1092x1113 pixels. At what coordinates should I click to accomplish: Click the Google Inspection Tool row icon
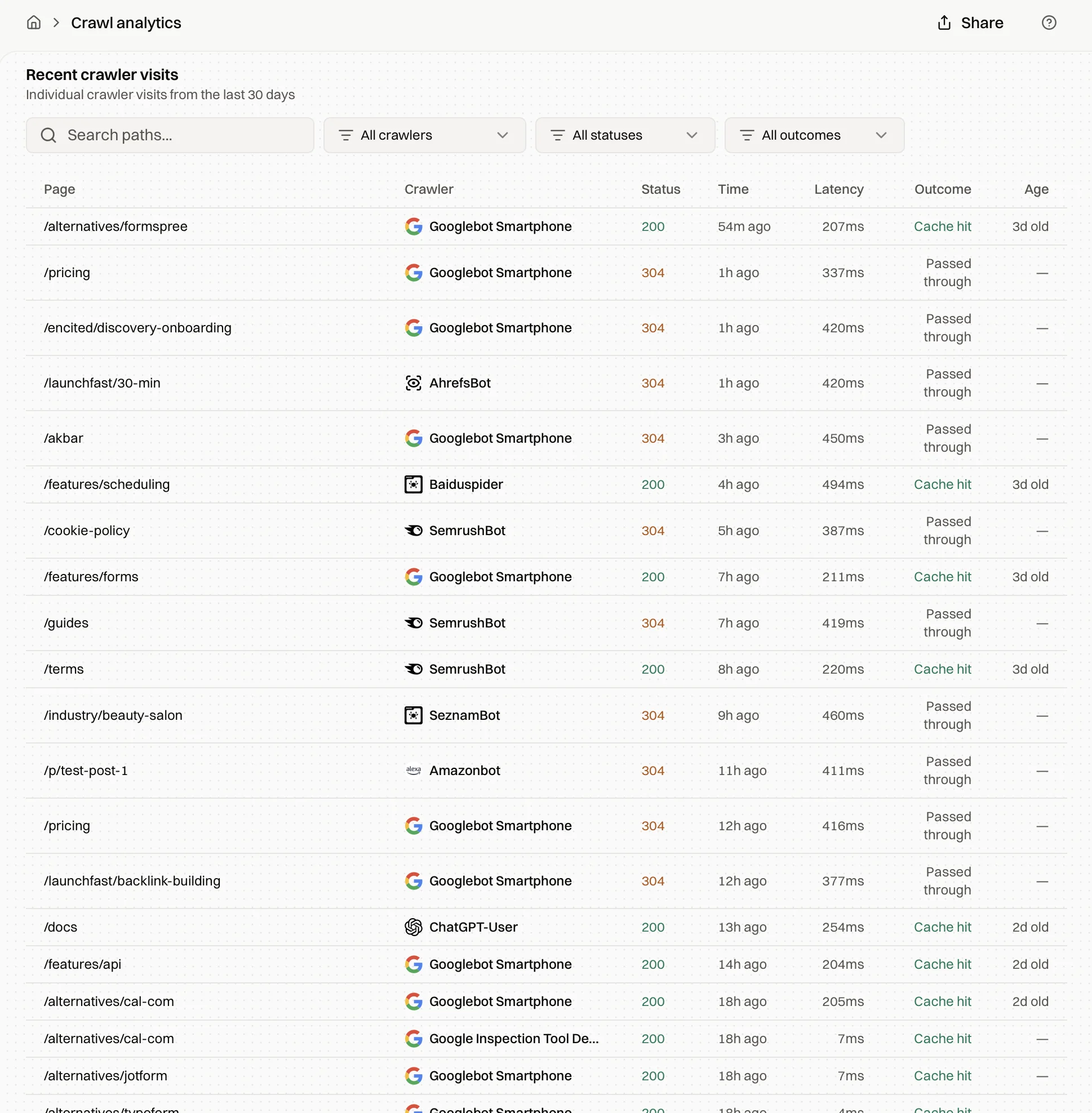[x=413, y=1038]
